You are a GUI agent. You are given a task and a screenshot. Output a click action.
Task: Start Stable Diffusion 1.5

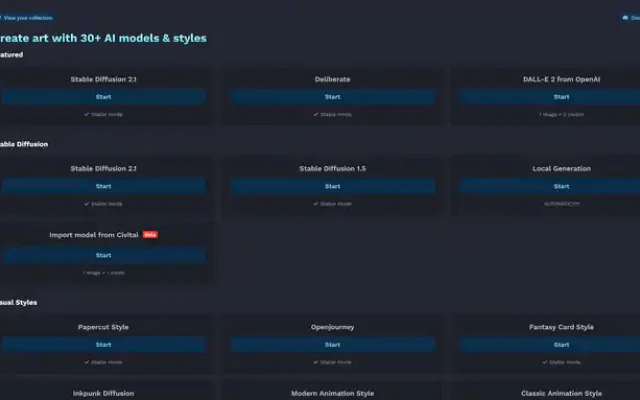332,186
